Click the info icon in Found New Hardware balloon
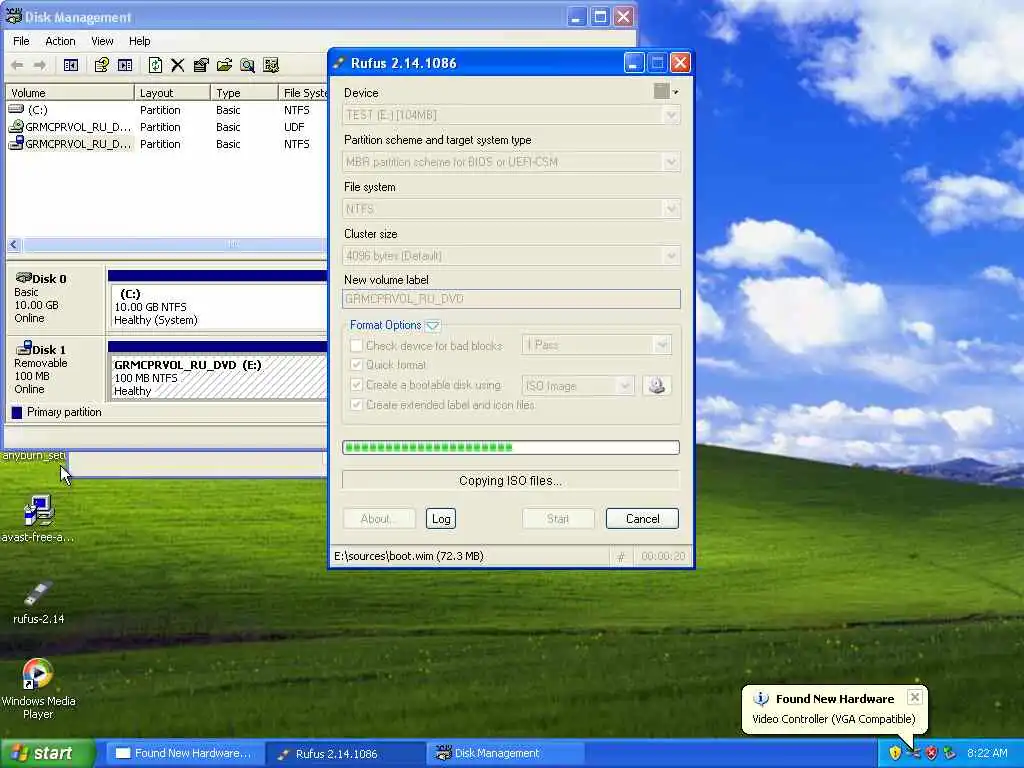Viewport: 1024px width, 768px height. pyautogui.click(x=761, y=699)
